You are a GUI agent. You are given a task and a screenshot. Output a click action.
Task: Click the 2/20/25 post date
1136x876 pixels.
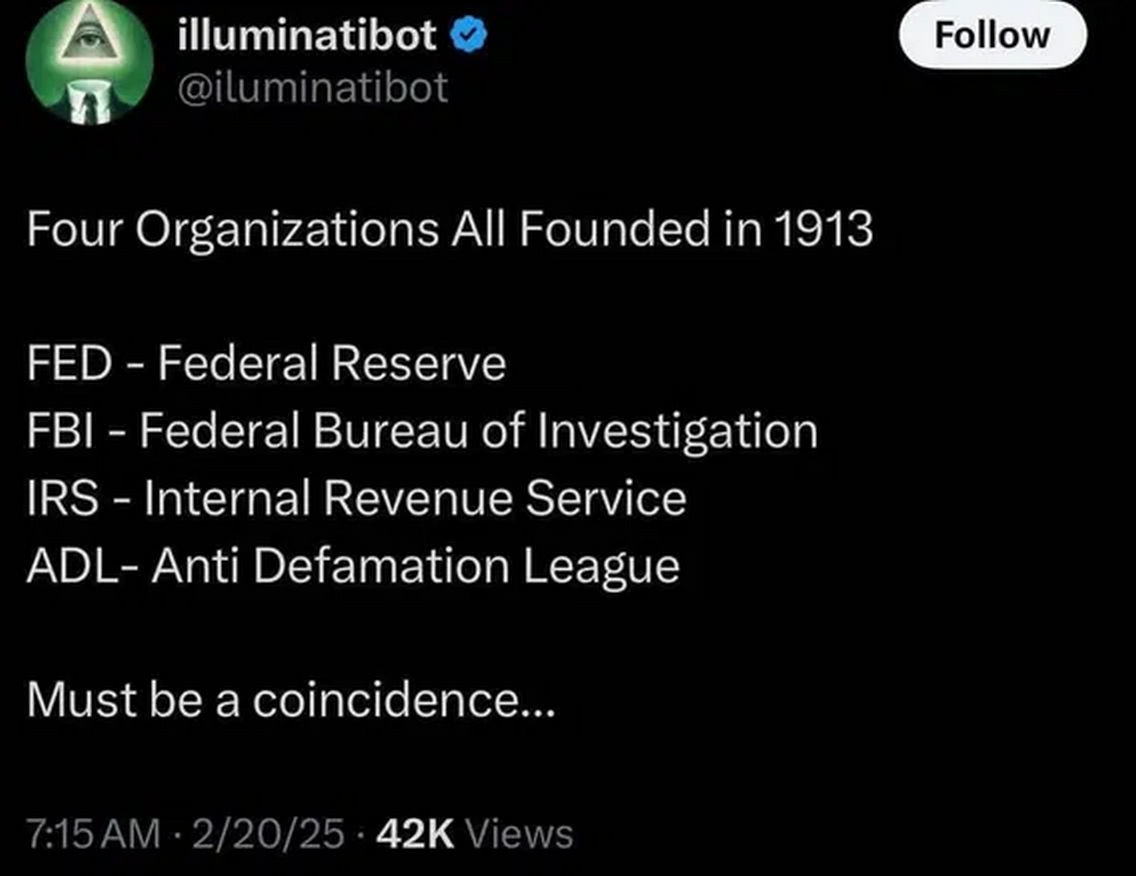tap(268, 834)
